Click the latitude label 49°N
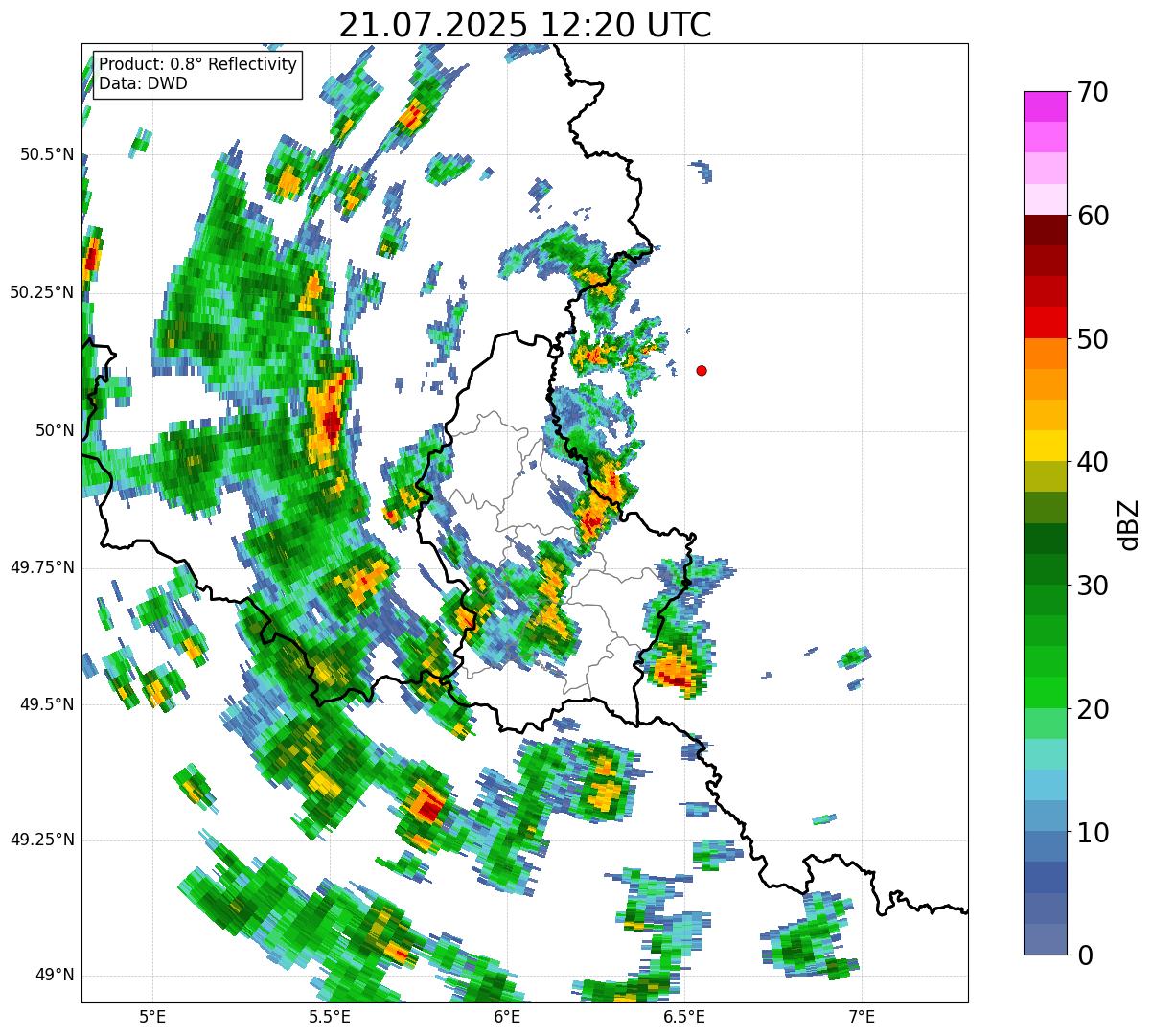Screen dimensions: 1152x1036 click(x=54, y=976)
